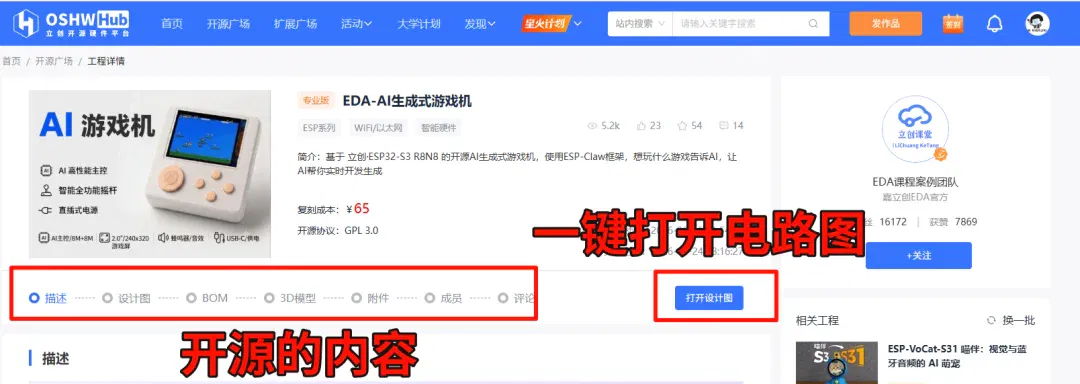Click the 打开设计图 button
Image resolution: width=1080 pixels, height=384 pixels.
click(x=709, y=297)
